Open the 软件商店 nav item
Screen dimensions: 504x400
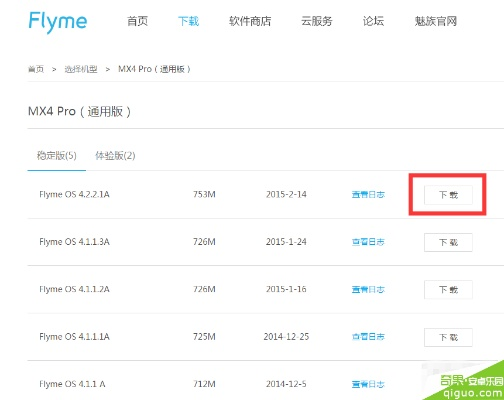click(x=250, y=21)
